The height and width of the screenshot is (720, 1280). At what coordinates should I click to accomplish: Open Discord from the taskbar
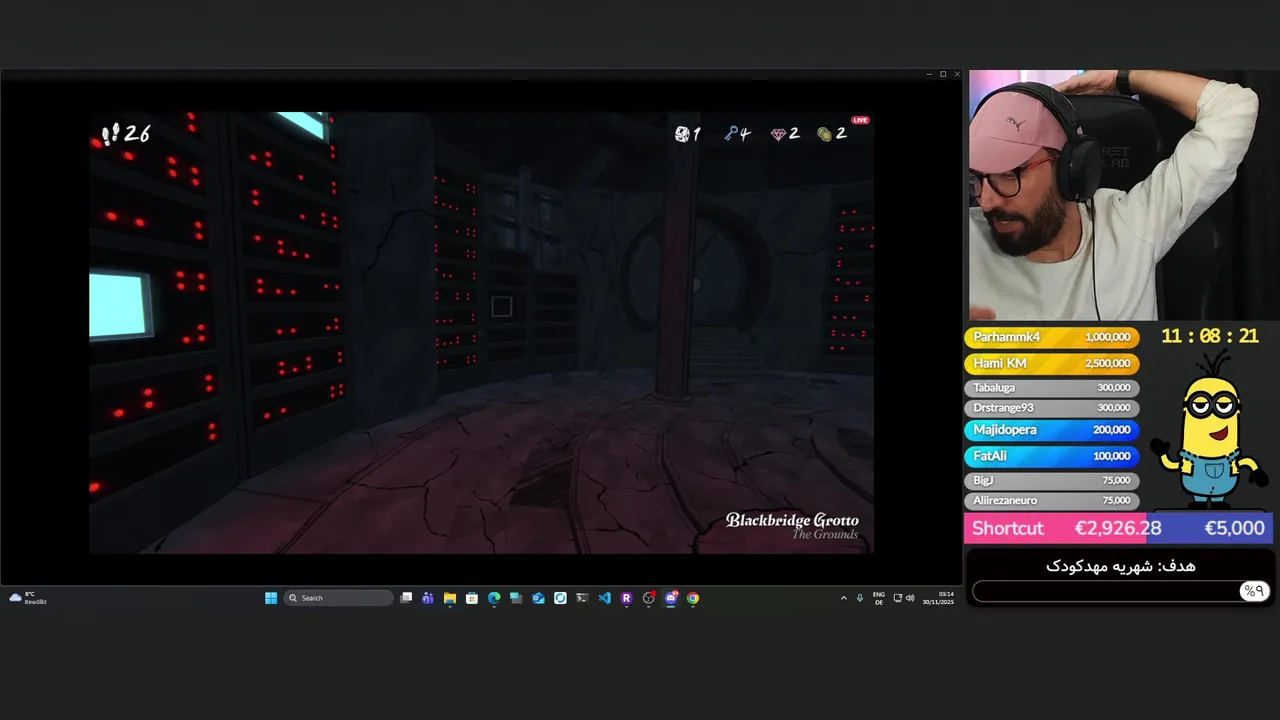pyautogui.click(x=671, y=598)
